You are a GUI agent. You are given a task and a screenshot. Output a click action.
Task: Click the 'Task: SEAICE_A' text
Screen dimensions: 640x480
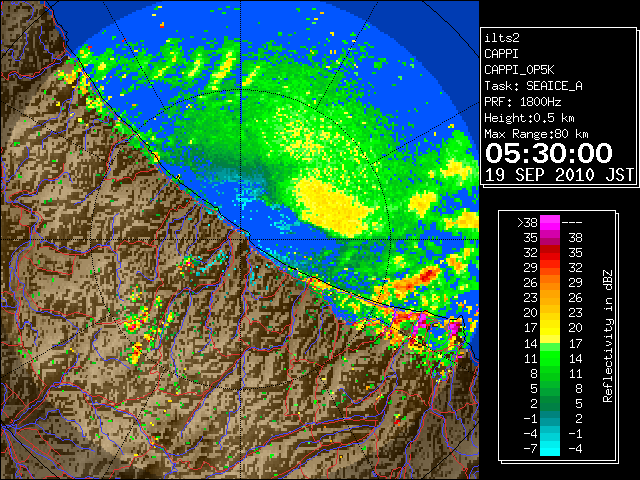(533, 86)
